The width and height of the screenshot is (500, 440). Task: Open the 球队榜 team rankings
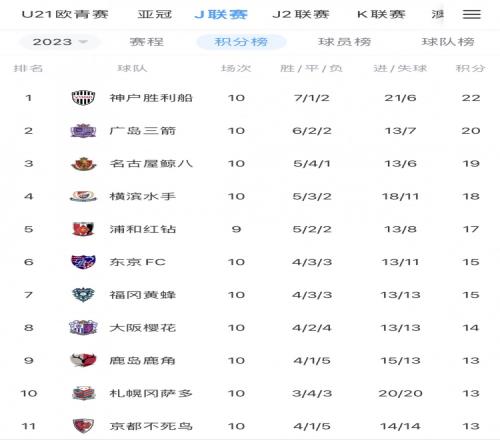click(x=448, y=42)
